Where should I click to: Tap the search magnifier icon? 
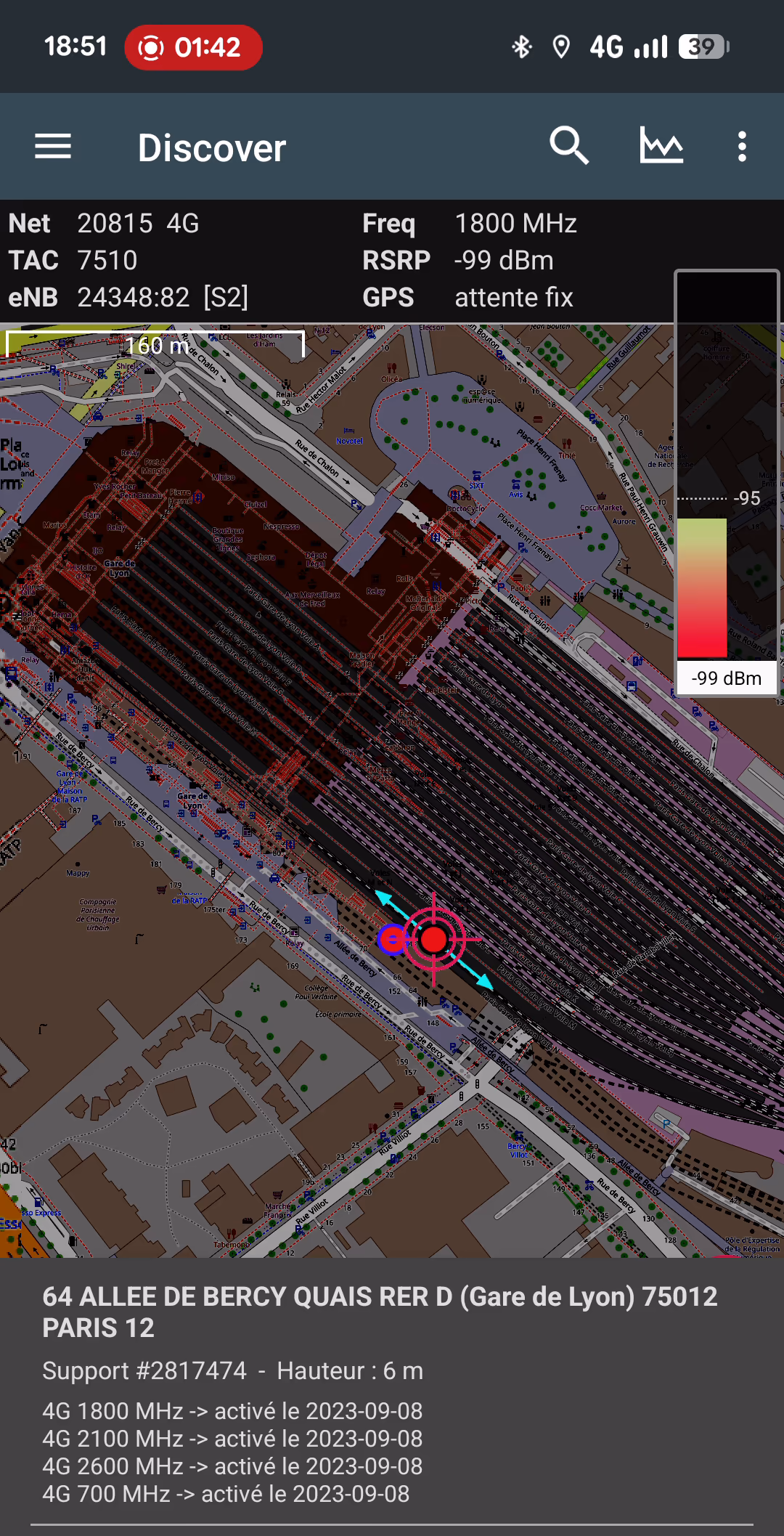(568, 147)
